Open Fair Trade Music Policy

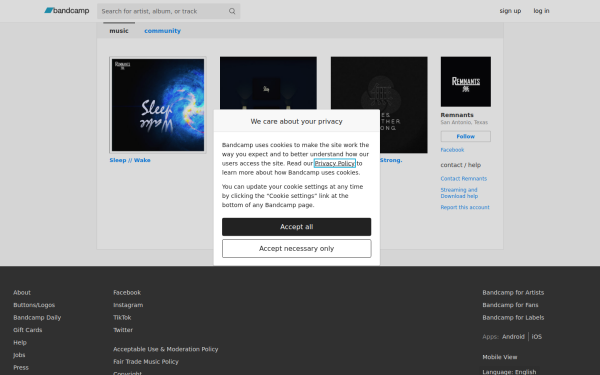[146, 362]
